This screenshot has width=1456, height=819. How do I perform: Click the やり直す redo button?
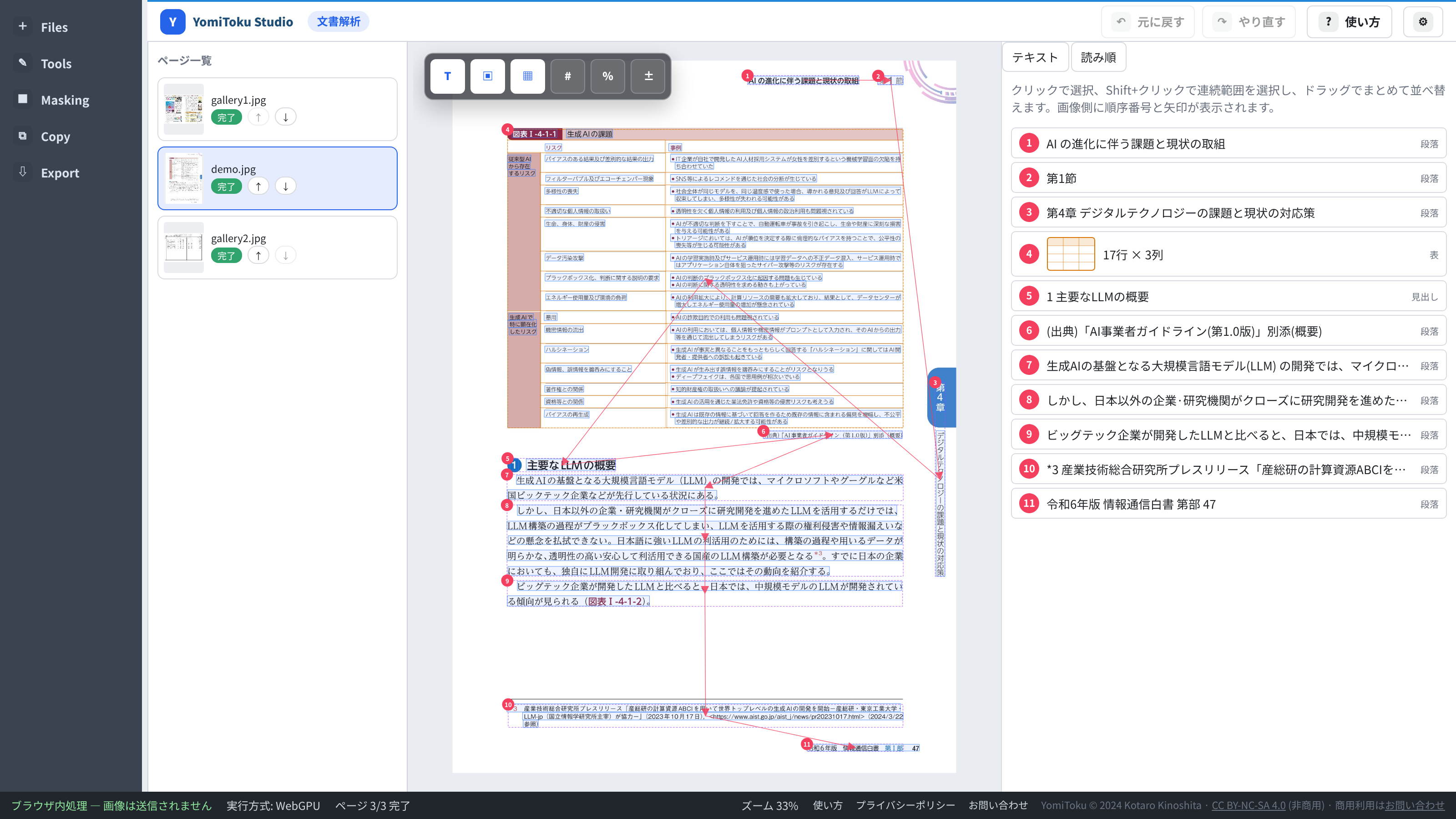(x=1249, y=22)
